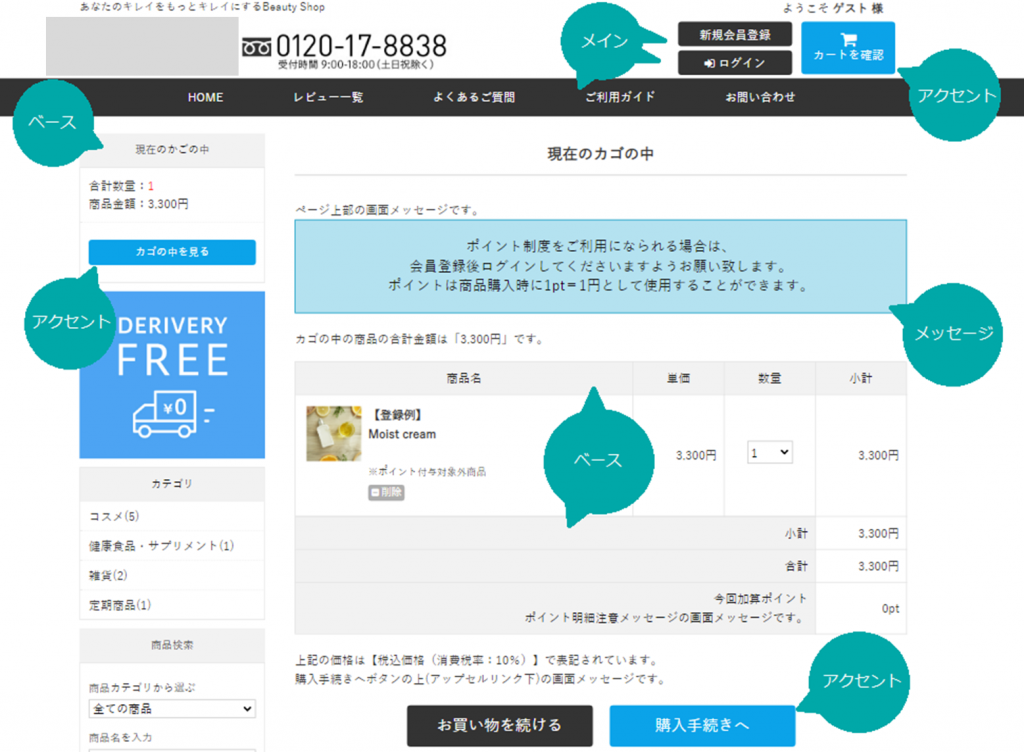Open よくあるご質問 navigation item
This screenshot has height=752, width=1024.
pyautogui.click(x=474, y=97)
